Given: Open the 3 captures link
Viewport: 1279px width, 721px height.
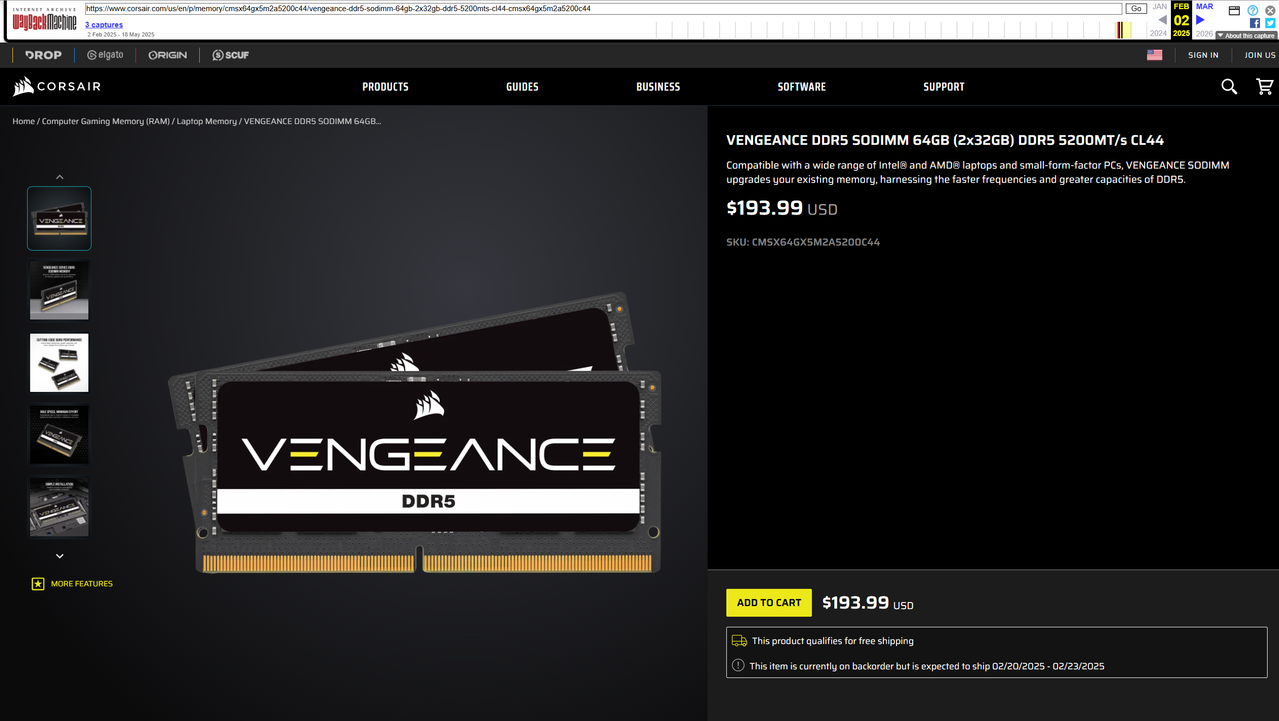Looking at the screenshot, I should tap(104, 25).
